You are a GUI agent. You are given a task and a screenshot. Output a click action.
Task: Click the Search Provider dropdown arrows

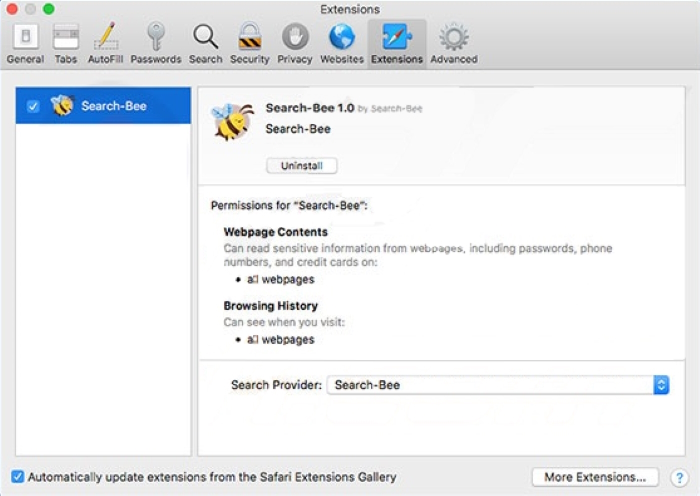point(661,384)
